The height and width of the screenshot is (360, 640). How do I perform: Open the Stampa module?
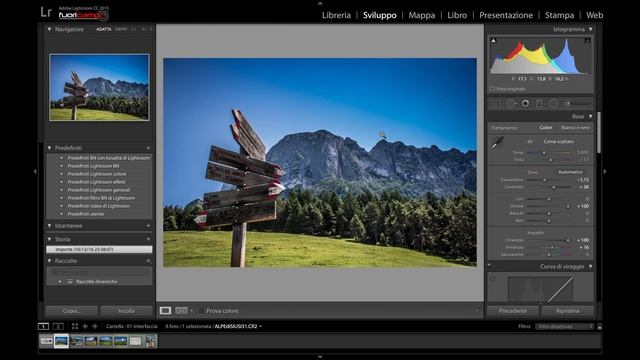coord(559,15)
